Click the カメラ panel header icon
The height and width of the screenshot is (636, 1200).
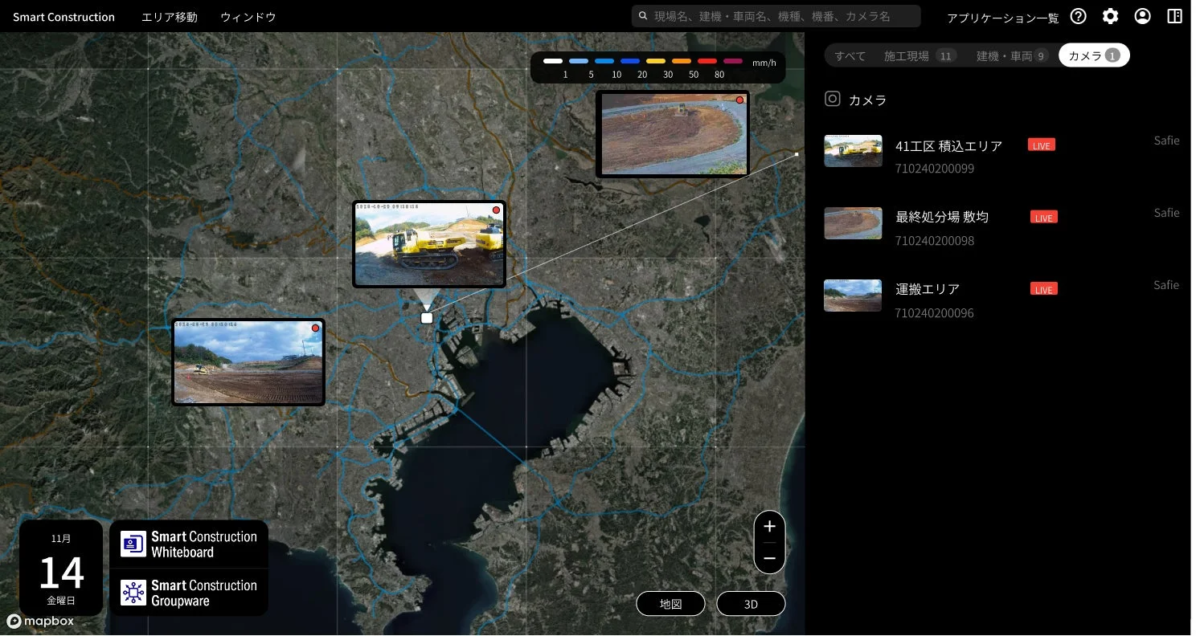831,99
